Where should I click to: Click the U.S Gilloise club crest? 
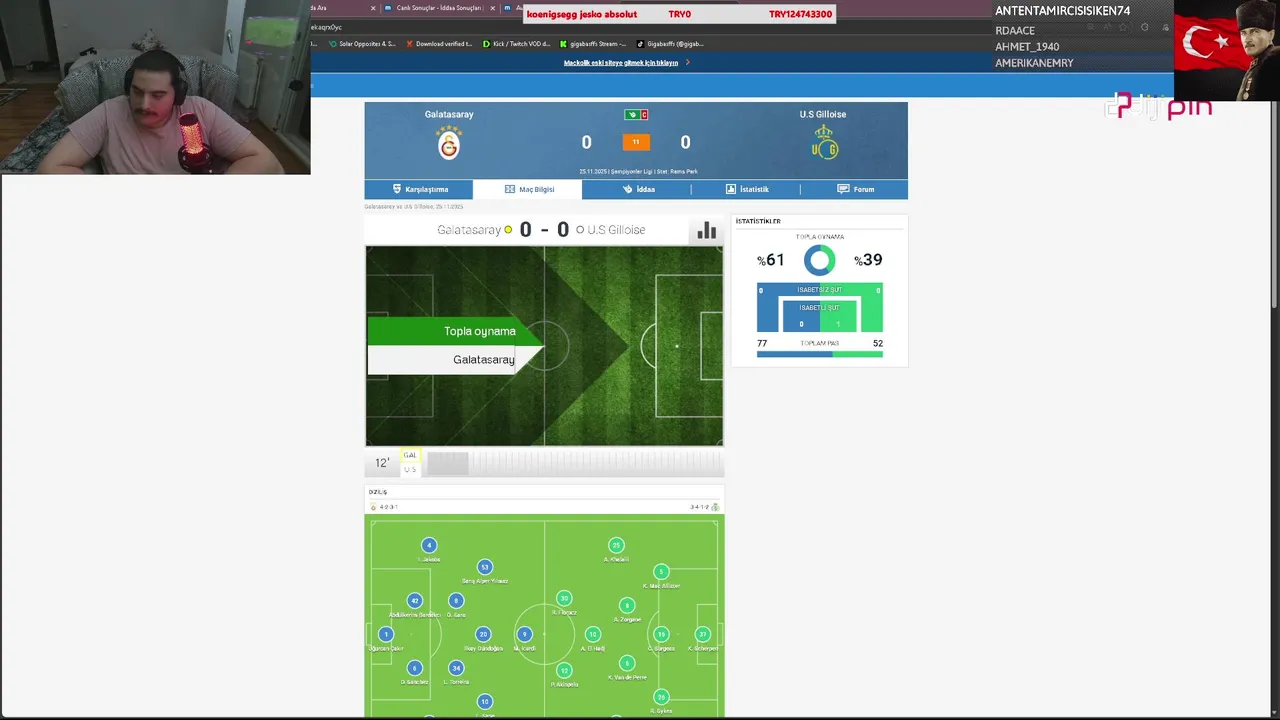click(x=823, y=144)
